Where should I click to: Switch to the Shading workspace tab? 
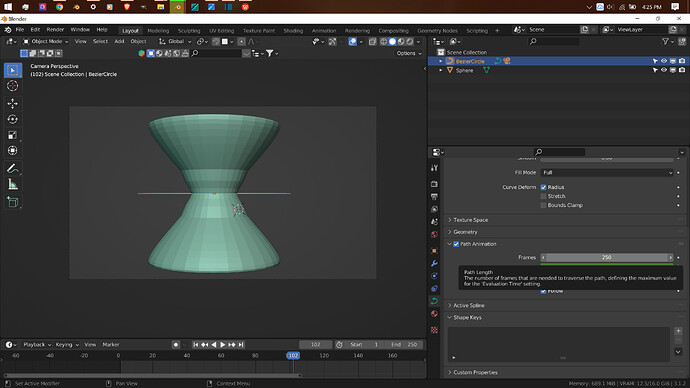click(x=293, y=30)
